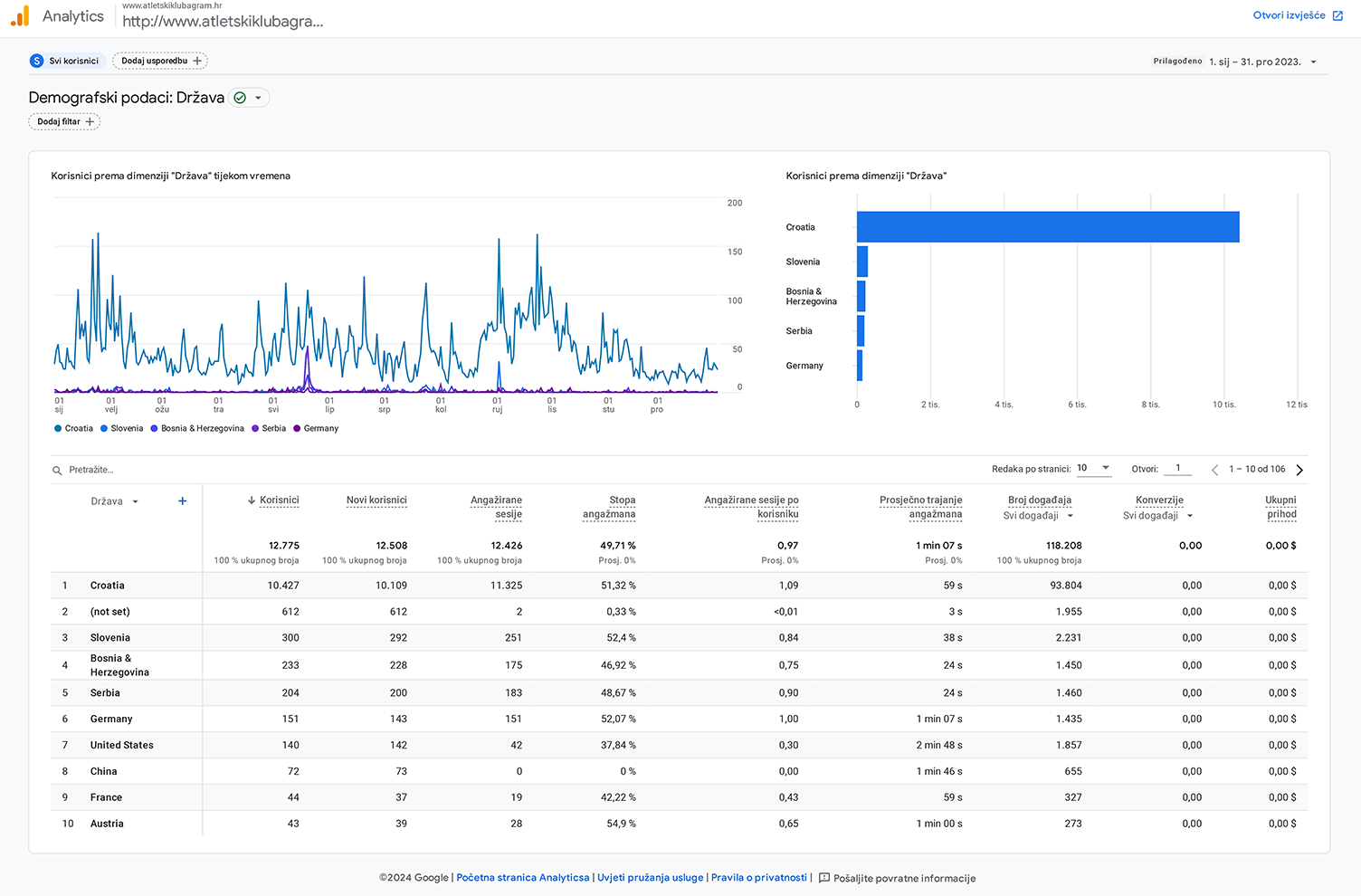Viewport: 1361px width, 896px height.
Task: Open the Pravila o privatnosti link
Action: pos(758,878)
